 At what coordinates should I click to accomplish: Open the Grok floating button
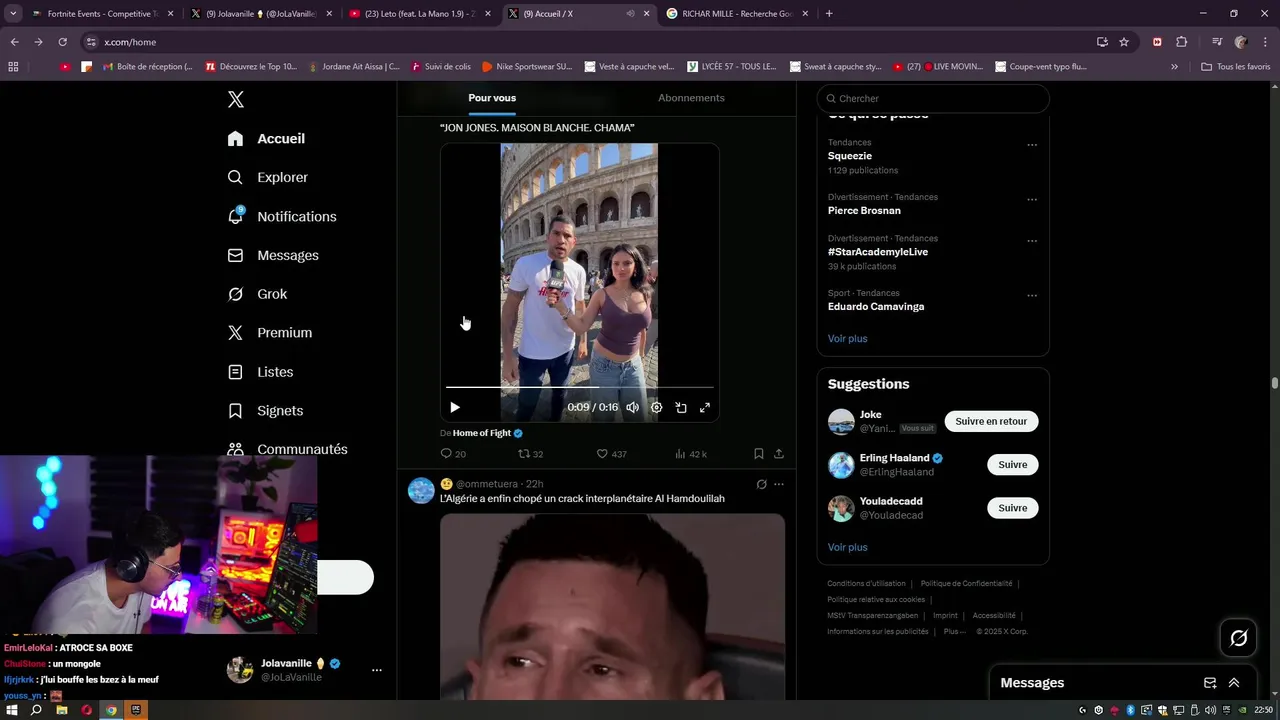pos(1239,638)
